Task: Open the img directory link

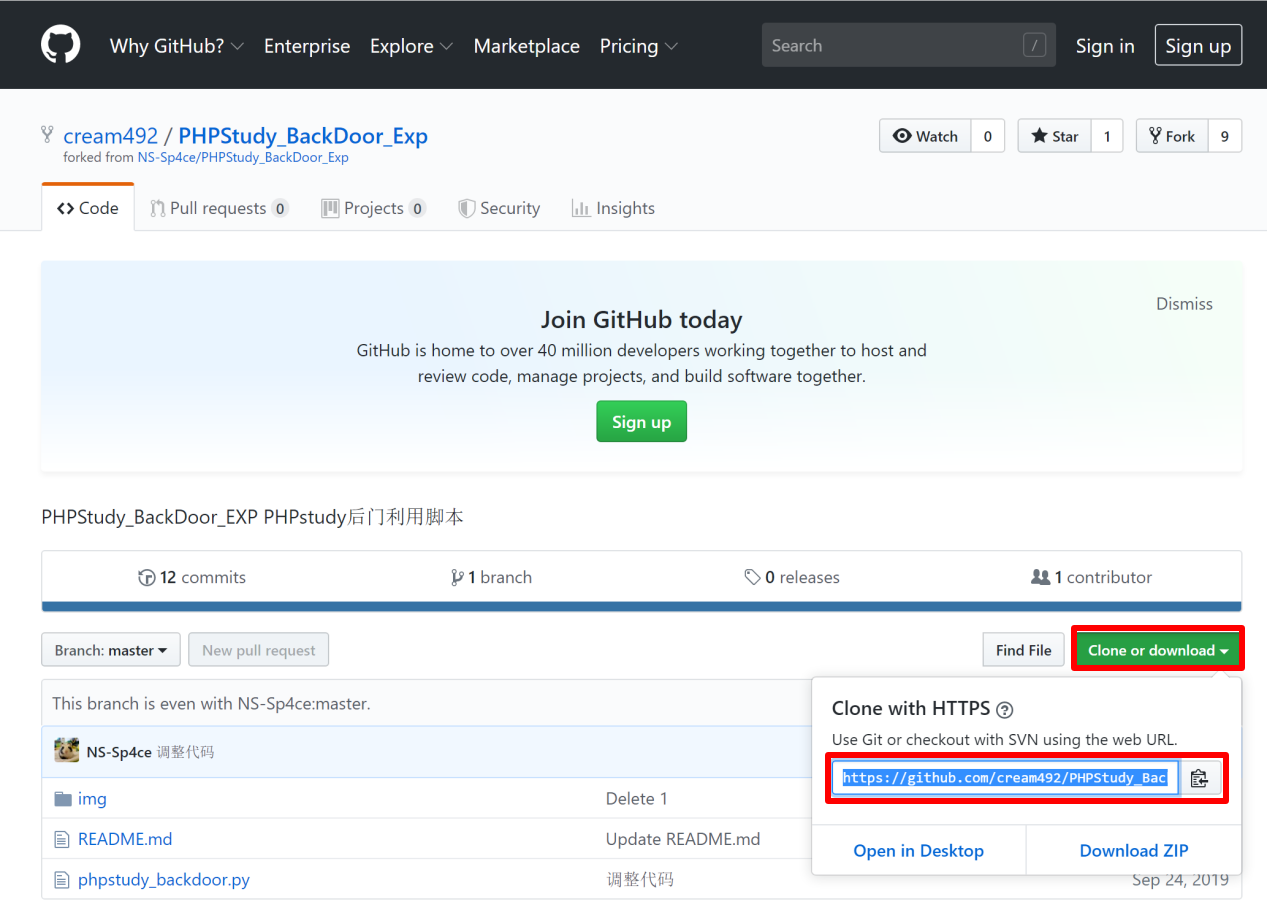Action: [92, 799]
